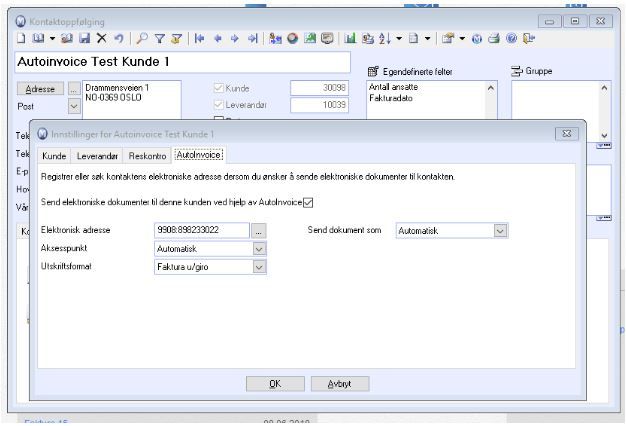Toggle sending electronic documents via AutoInvoice checkbox
626x426 pixels.
click(308, 203)
